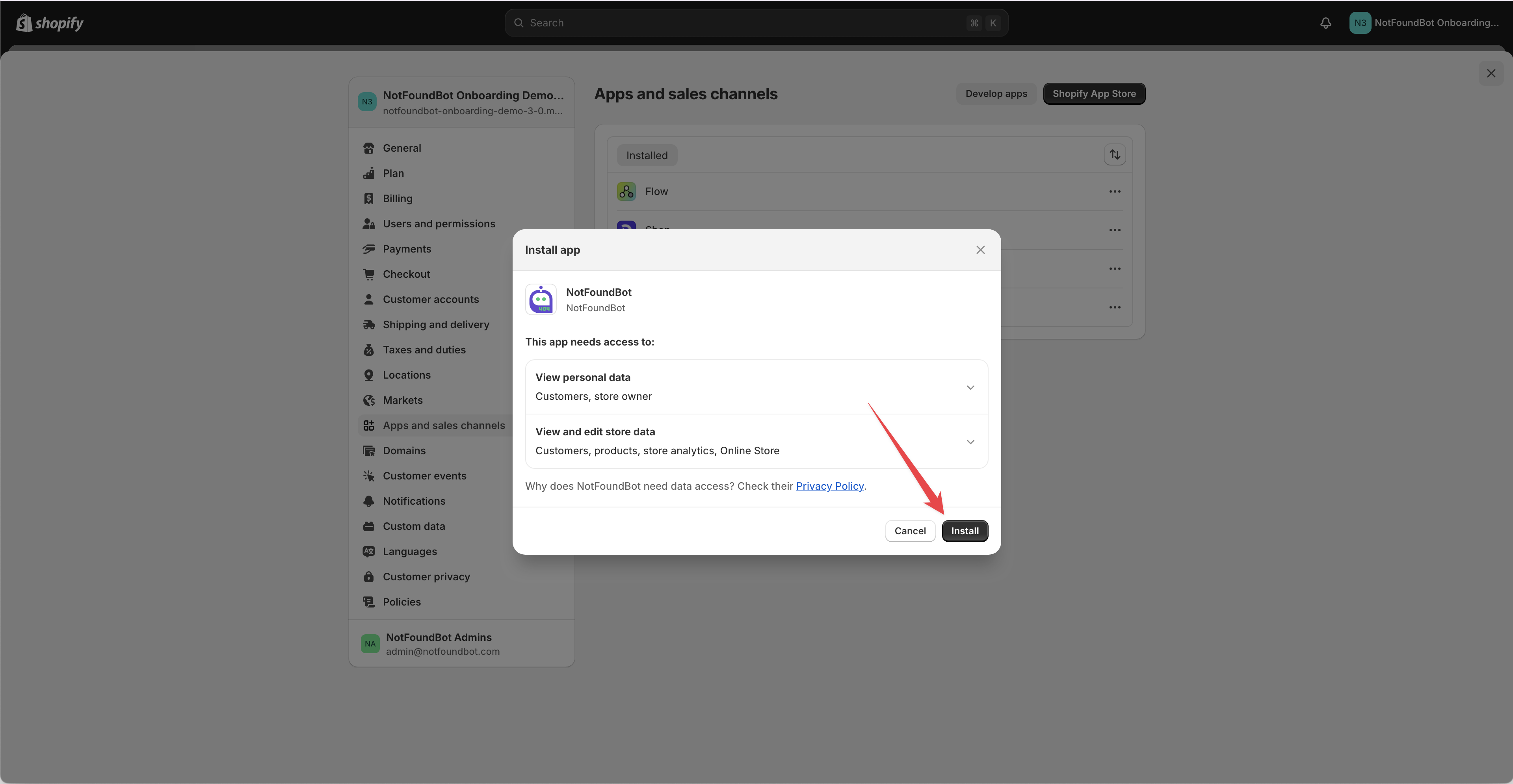The height and width of the screenshot is (784, 1513).
Task: Click the Domains icon in sidebar
Action: [369, 451]
